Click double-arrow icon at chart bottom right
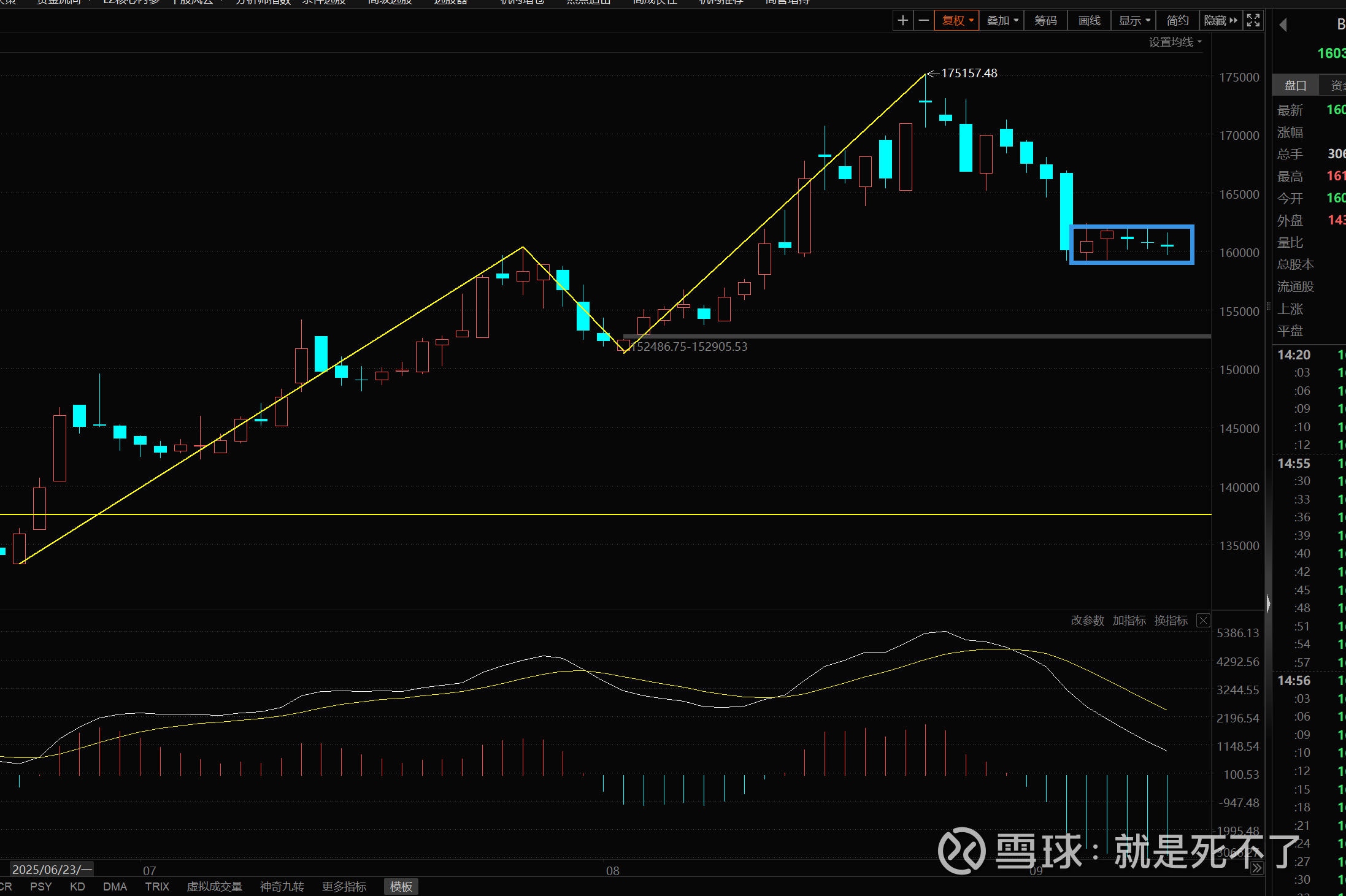This screenshot has height=896, width=1346. 1257,868
